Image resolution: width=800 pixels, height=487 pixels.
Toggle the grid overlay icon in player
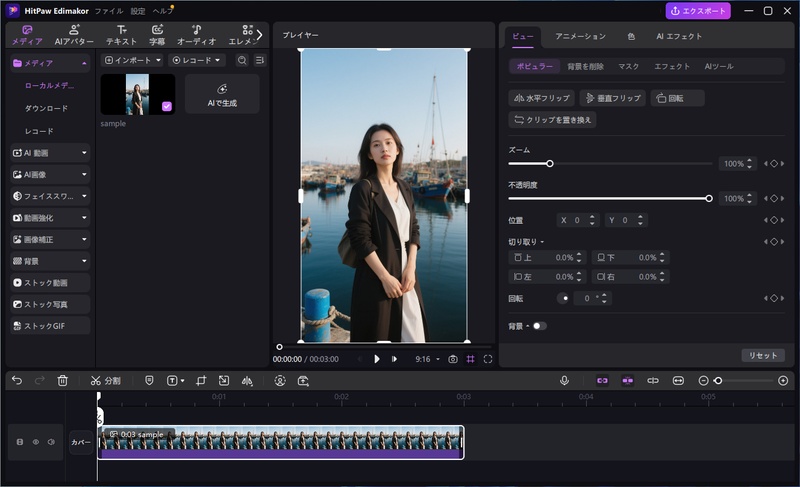(x=470, y=359)
